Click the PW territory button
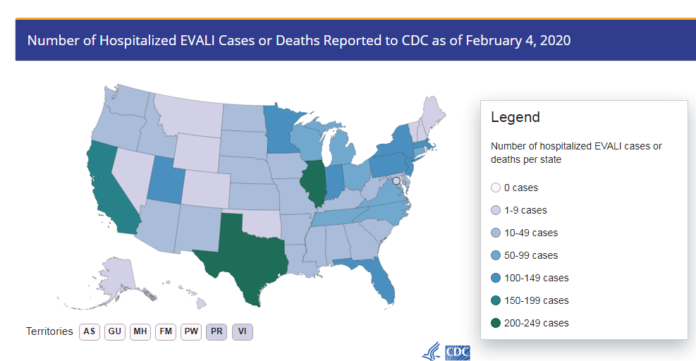 pyautogui.click(x=191, y=332)
